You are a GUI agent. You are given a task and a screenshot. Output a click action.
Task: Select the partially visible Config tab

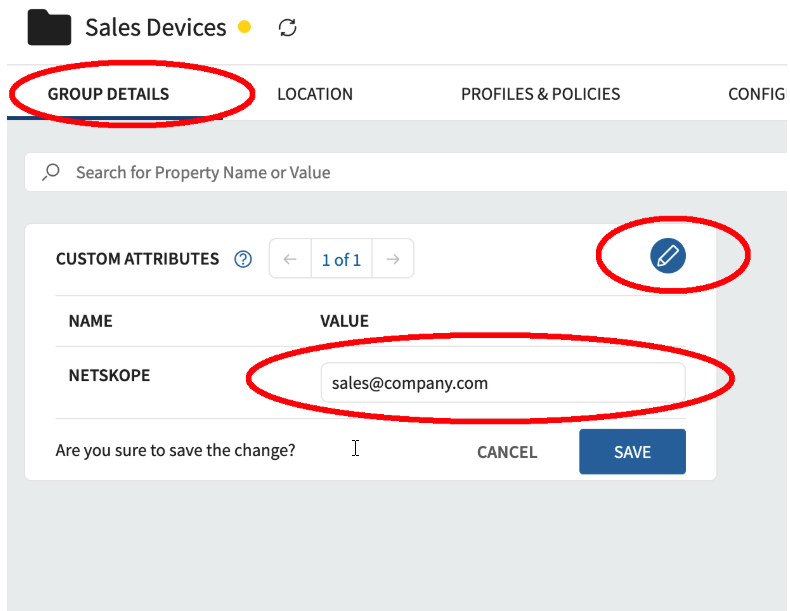(757, 94)
